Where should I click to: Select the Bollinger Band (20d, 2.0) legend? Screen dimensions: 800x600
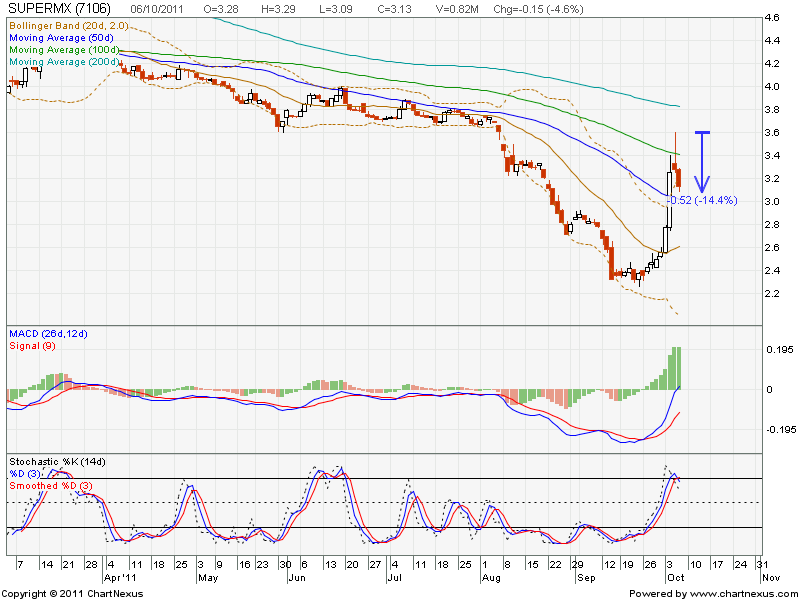coord(69,26)
